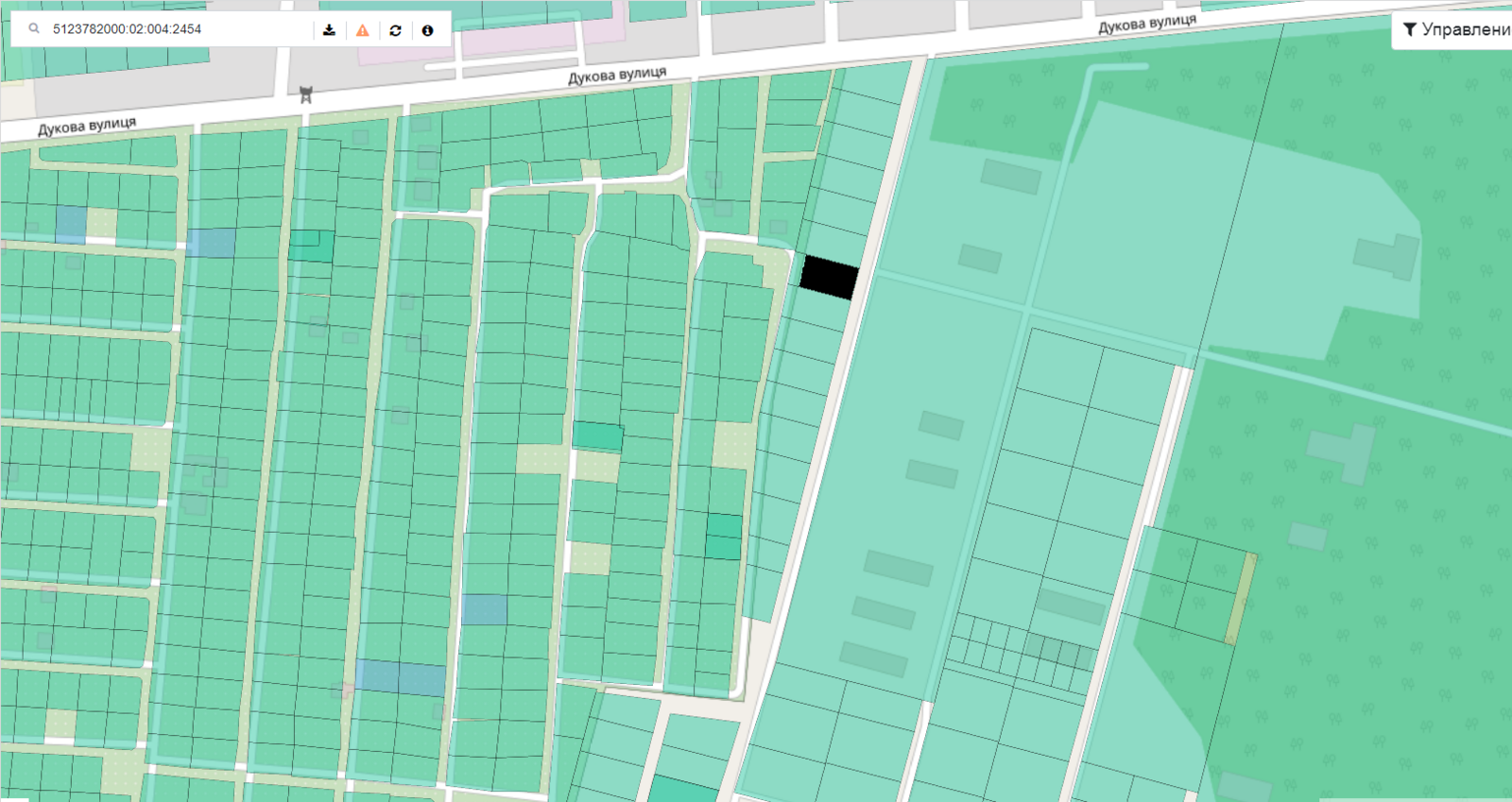Click the wide blue parcel pair near bottom

click(x=401, y=677)
